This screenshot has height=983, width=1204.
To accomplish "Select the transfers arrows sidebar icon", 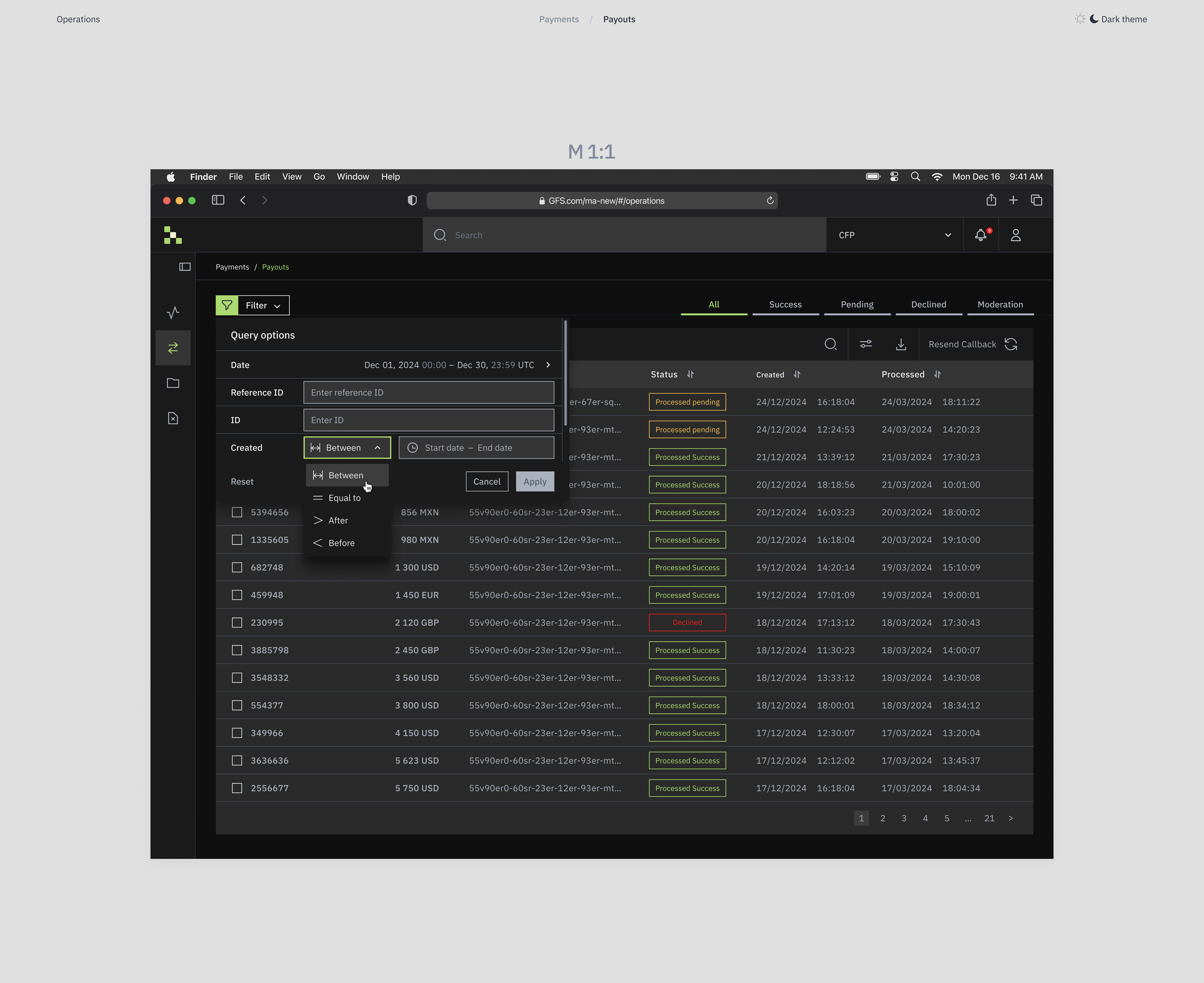I will click(173, 348).
